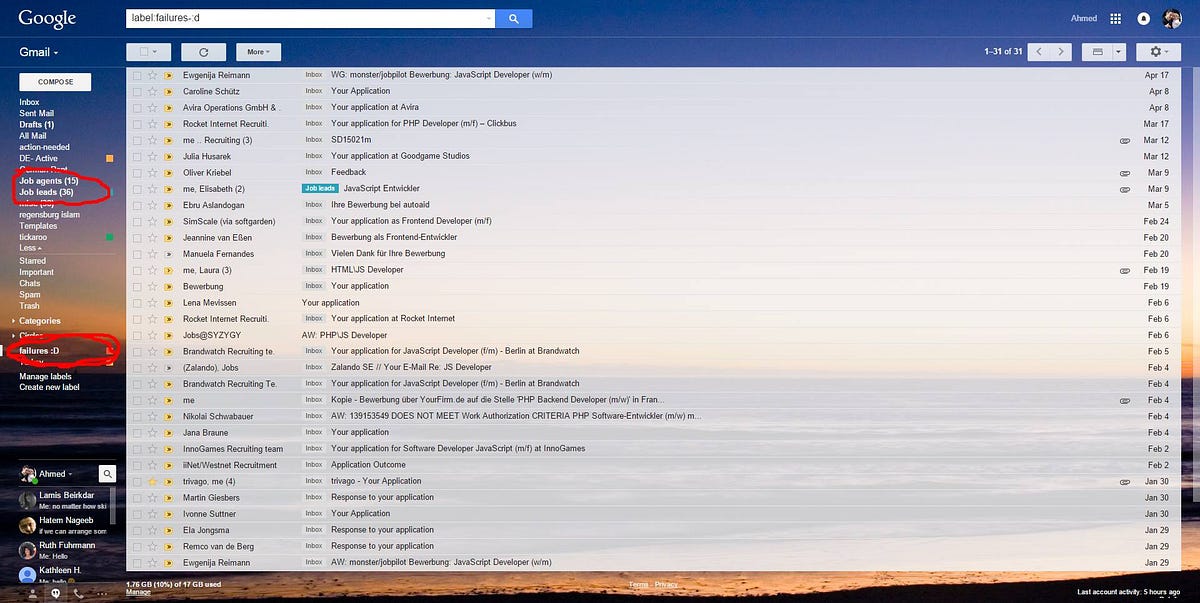The image size is (1200, 603).
Task: Open Ahmed chat status dropdown
Action: coord(56,474)
